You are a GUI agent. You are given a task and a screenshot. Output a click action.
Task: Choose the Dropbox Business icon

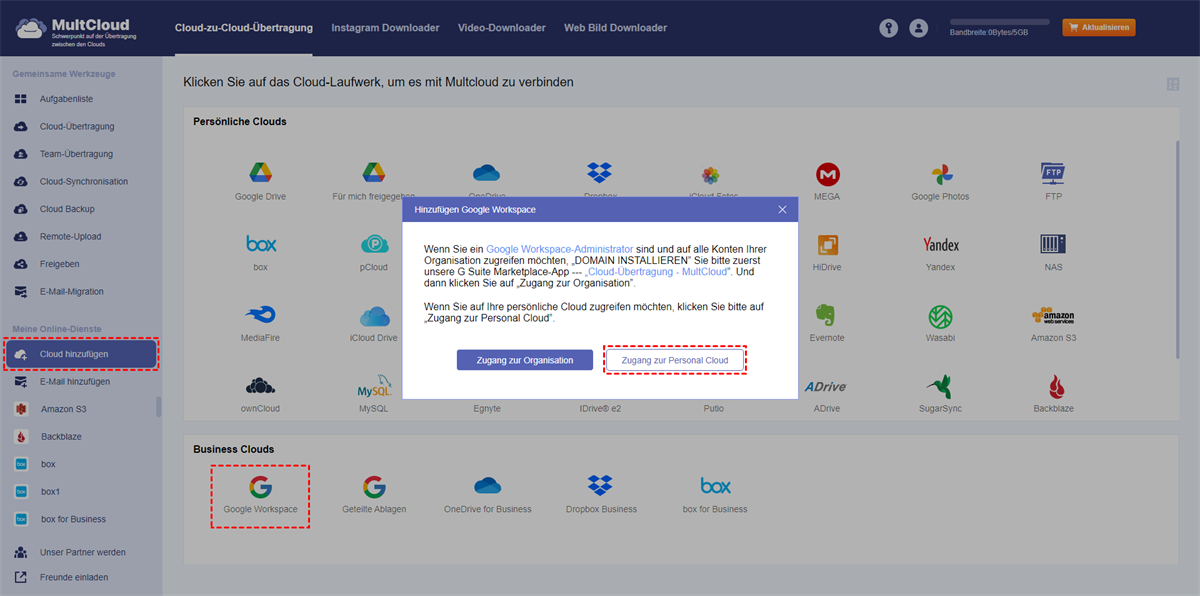click(x=600, y=487)
